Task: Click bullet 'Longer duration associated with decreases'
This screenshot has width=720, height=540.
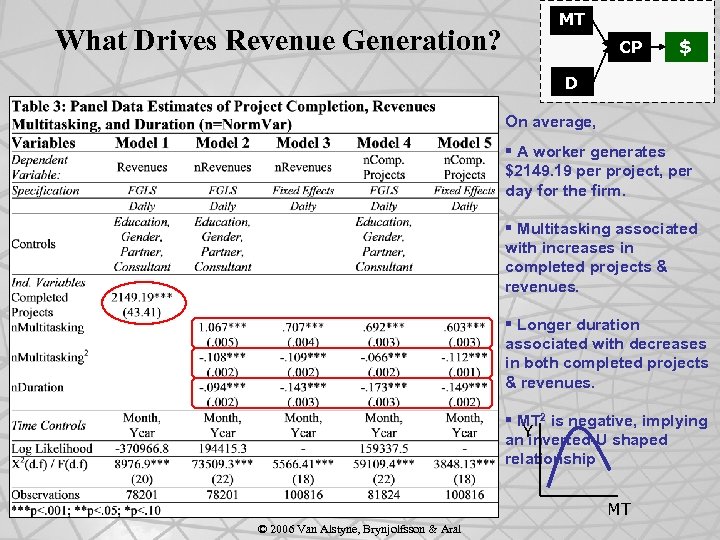Action: click(x=607, y=354)
